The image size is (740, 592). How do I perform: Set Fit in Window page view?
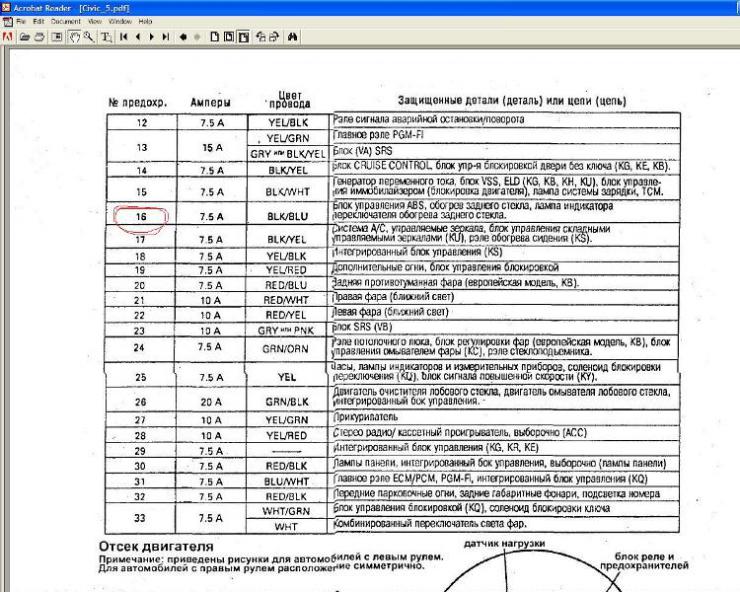click(229, 37)
